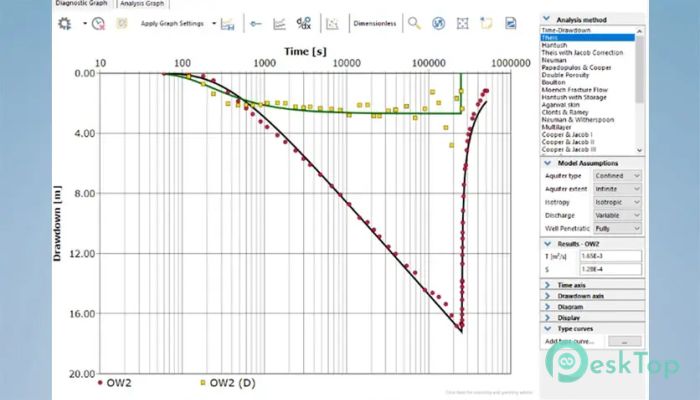The width and height of the screenshot is (700, 400).
Task: Select Double Porosity method
Action: (565, 75)
